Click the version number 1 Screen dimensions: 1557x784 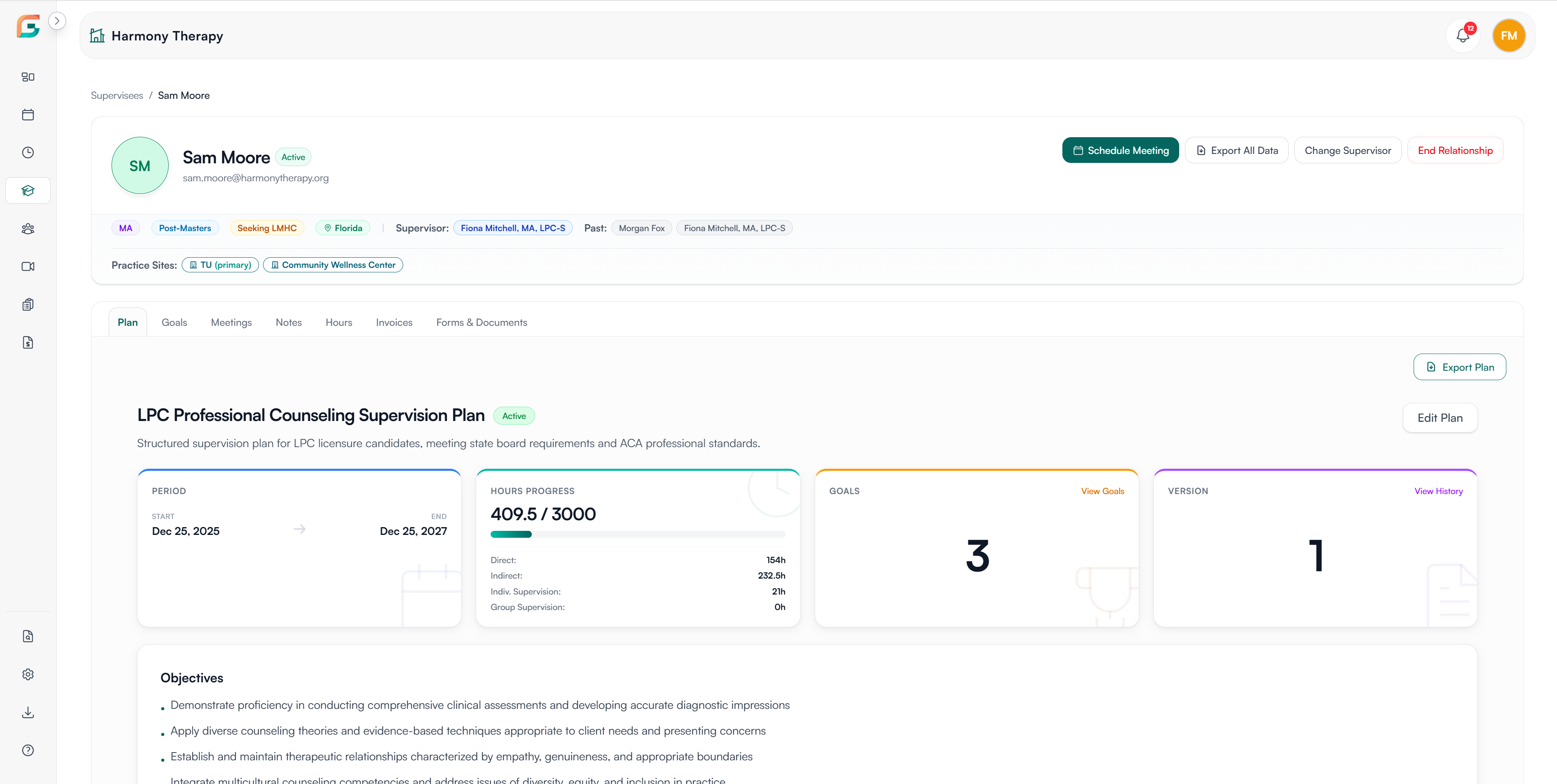tap(1316, 555)
